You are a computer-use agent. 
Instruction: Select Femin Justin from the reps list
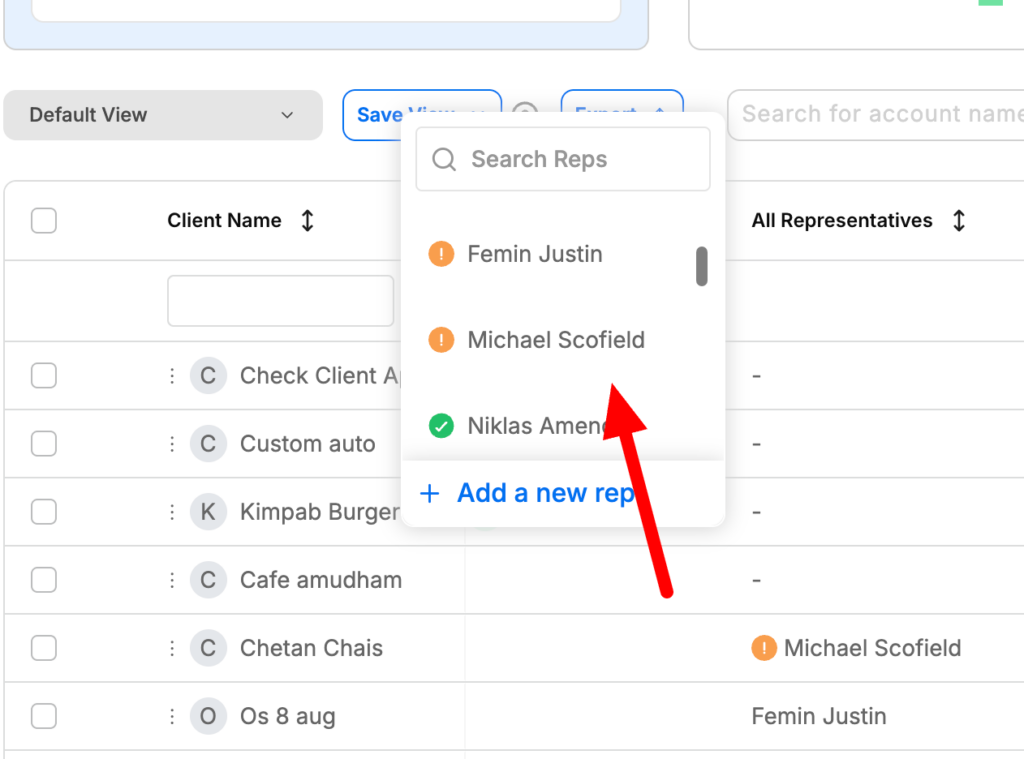click(x=535, y=254)
